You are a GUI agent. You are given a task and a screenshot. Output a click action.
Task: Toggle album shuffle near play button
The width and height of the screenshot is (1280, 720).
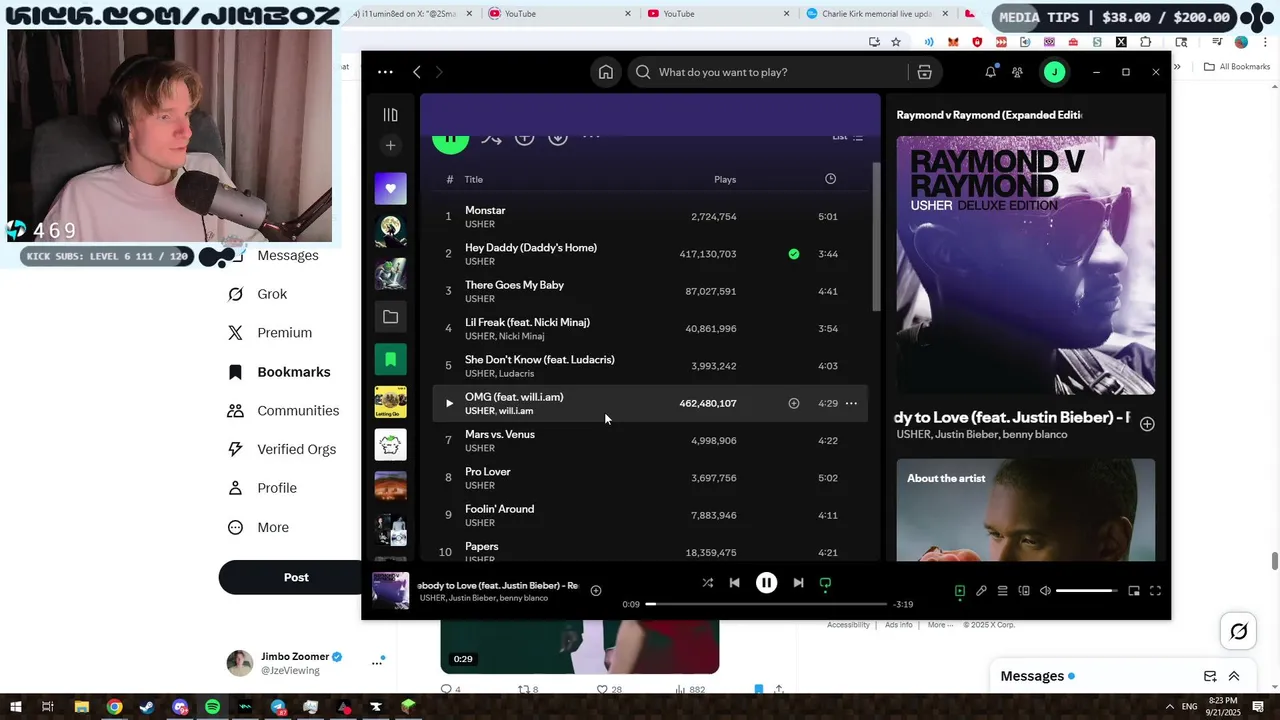pyautogui.click(x=491, y=139)
